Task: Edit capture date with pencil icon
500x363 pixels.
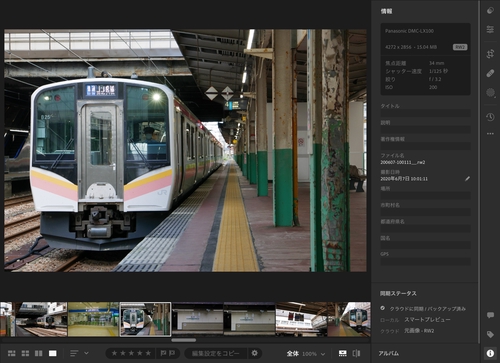Action: tap(467, 179)
